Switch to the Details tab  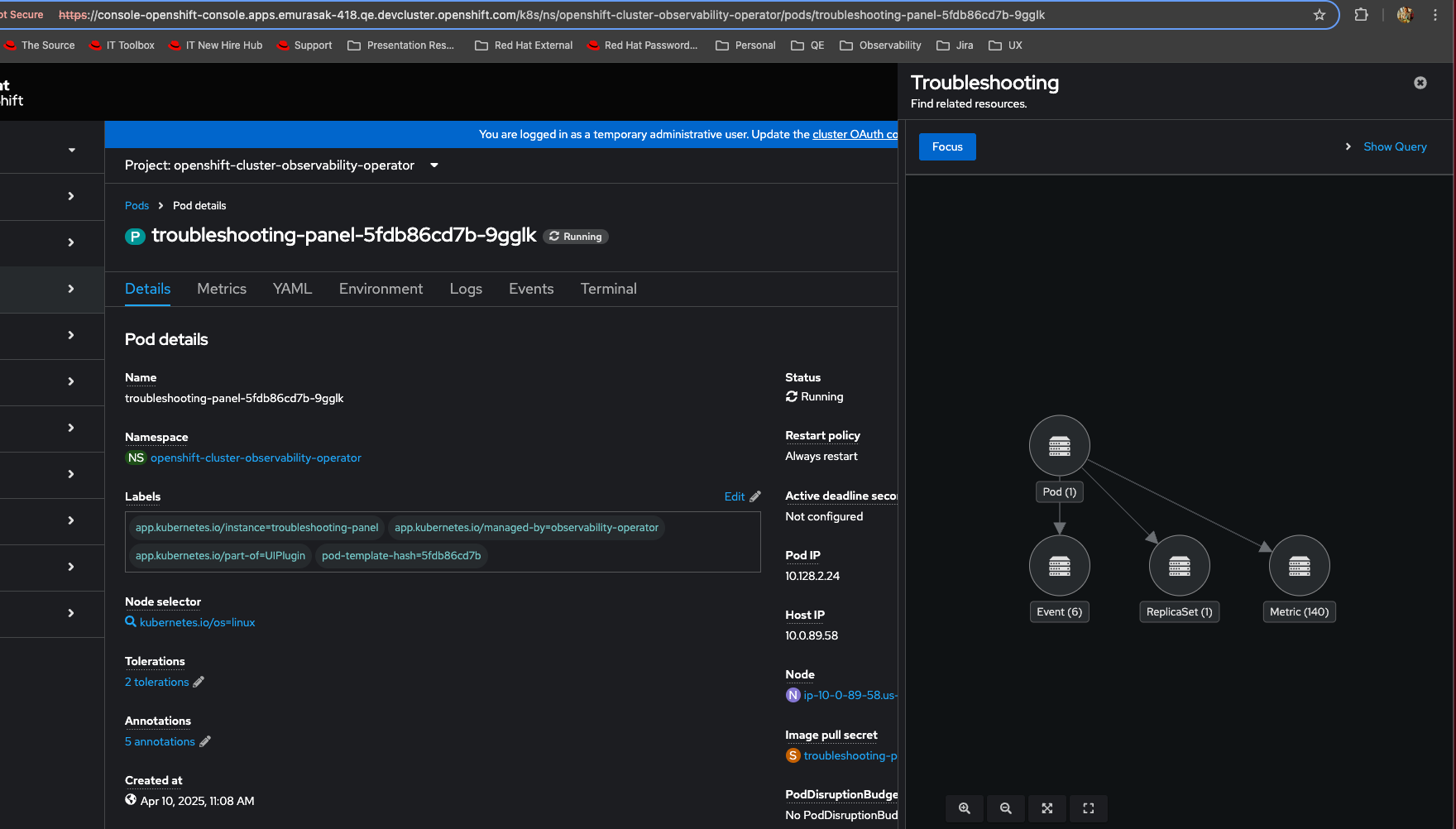point(147,289)
